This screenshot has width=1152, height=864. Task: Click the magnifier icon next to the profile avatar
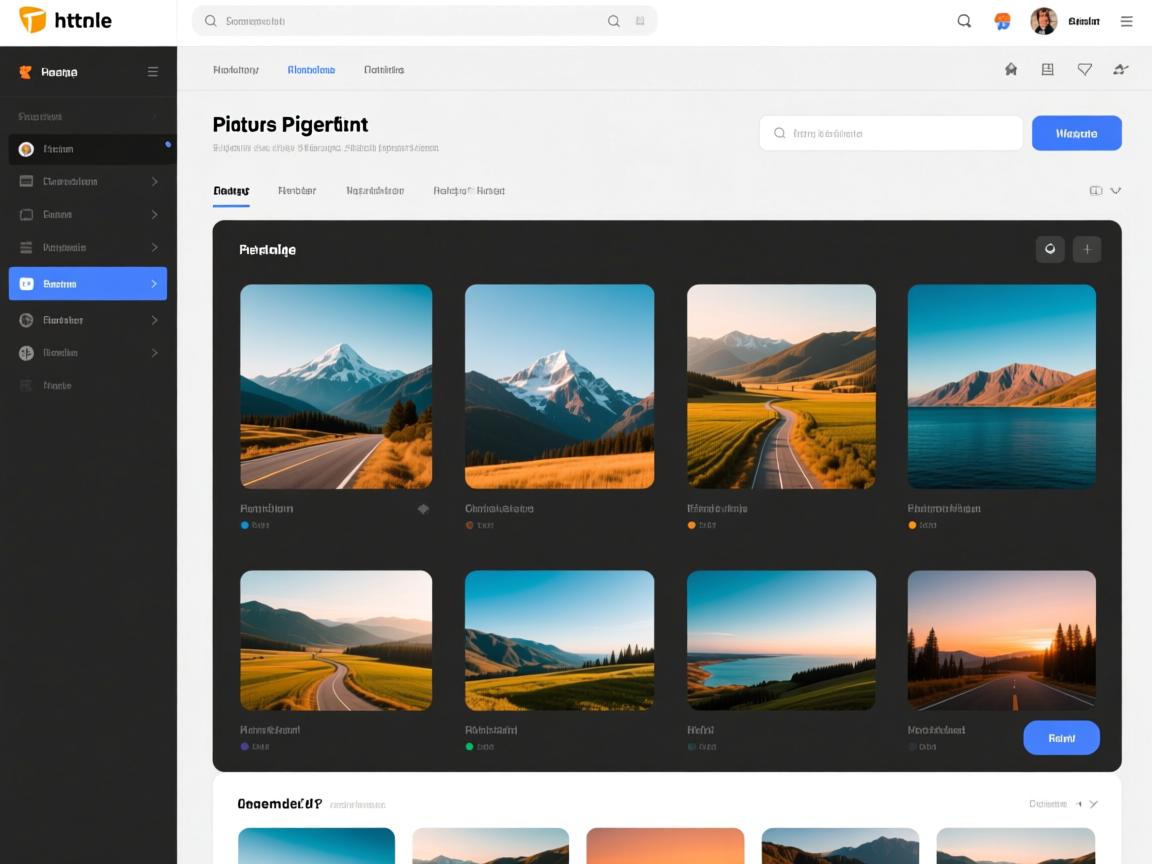point(964,21)
